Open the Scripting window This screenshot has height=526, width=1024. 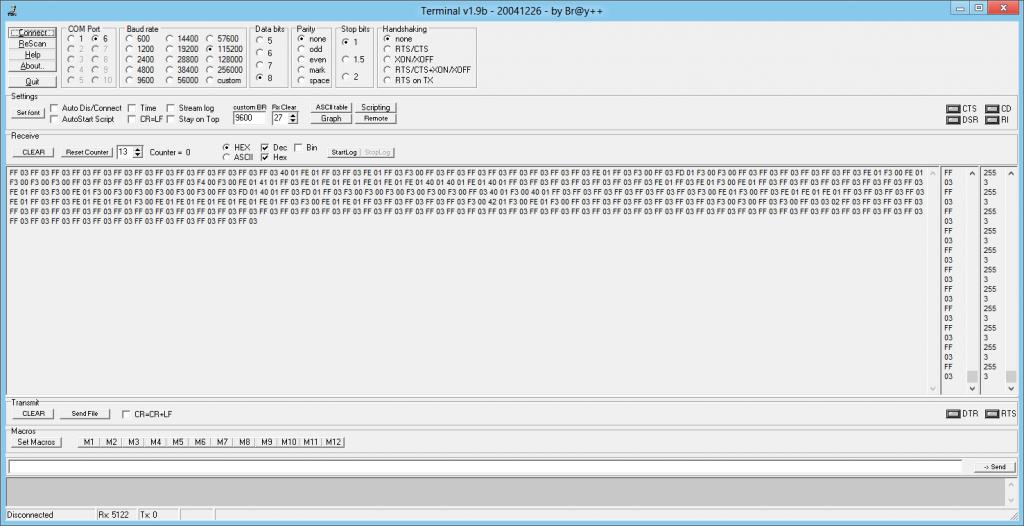[376, 107]
